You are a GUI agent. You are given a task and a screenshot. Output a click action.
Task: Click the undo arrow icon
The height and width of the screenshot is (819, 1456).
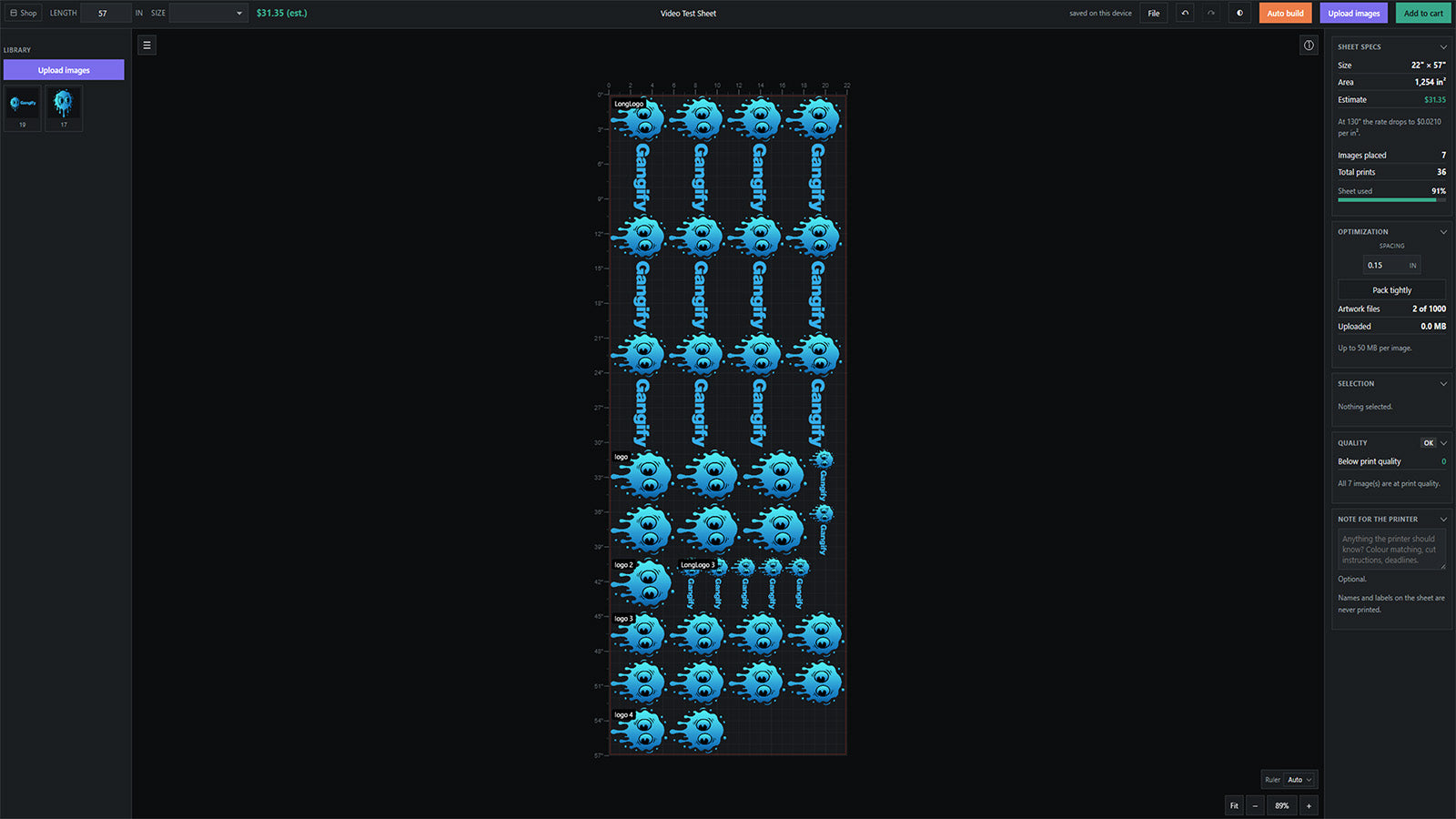1185,13
